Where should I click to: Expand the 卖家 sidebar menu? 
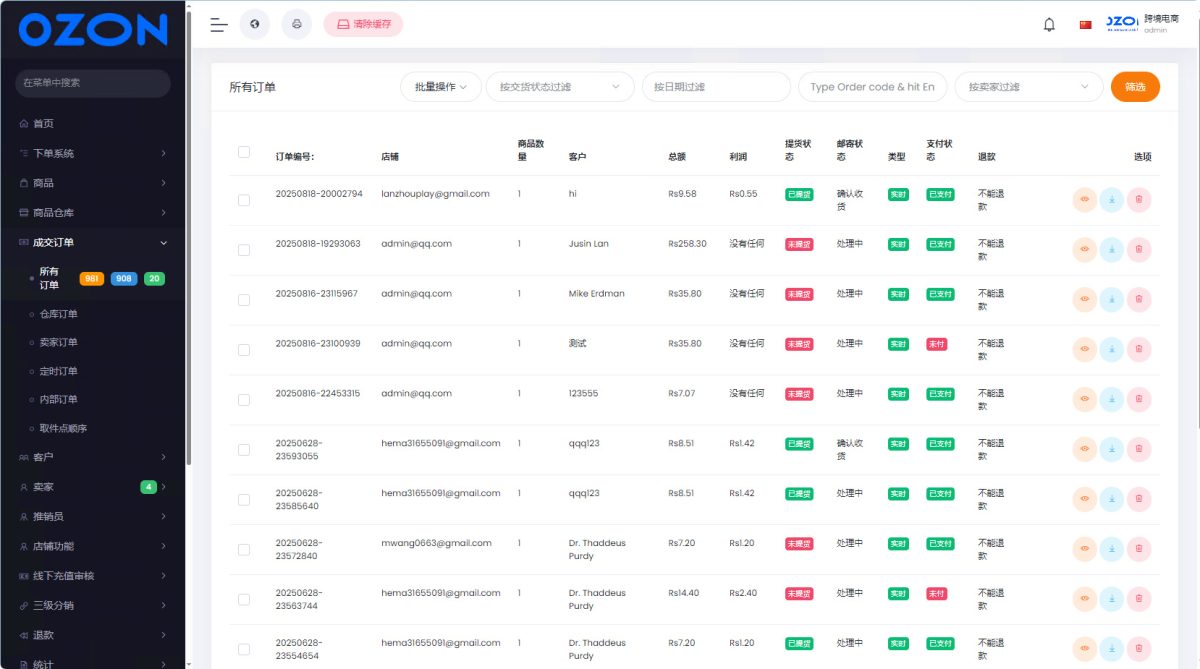pos(93,487)
